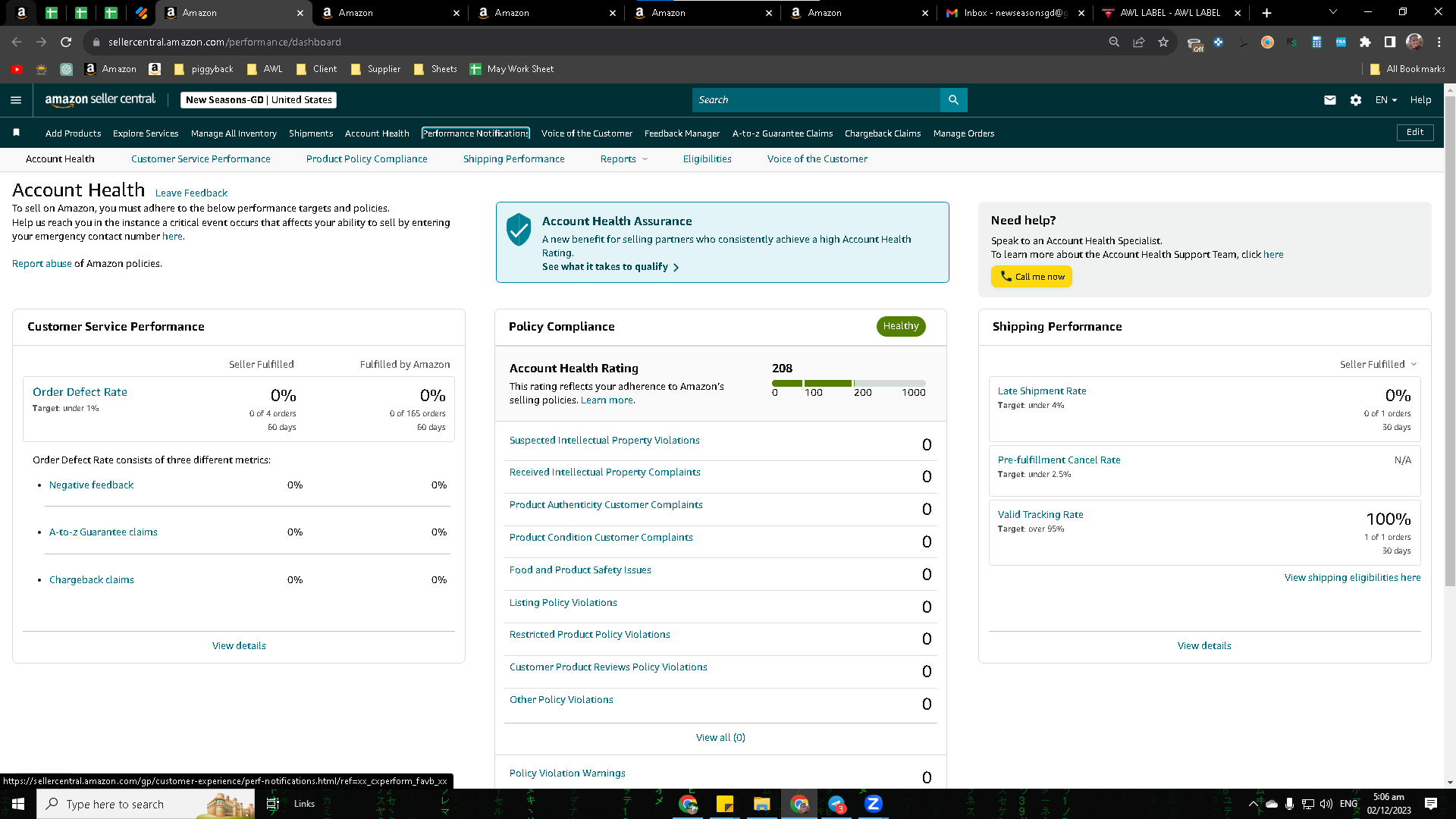Open the Zoom app in the taskbar
1456x819 pixels.
[x=874, y=804]
